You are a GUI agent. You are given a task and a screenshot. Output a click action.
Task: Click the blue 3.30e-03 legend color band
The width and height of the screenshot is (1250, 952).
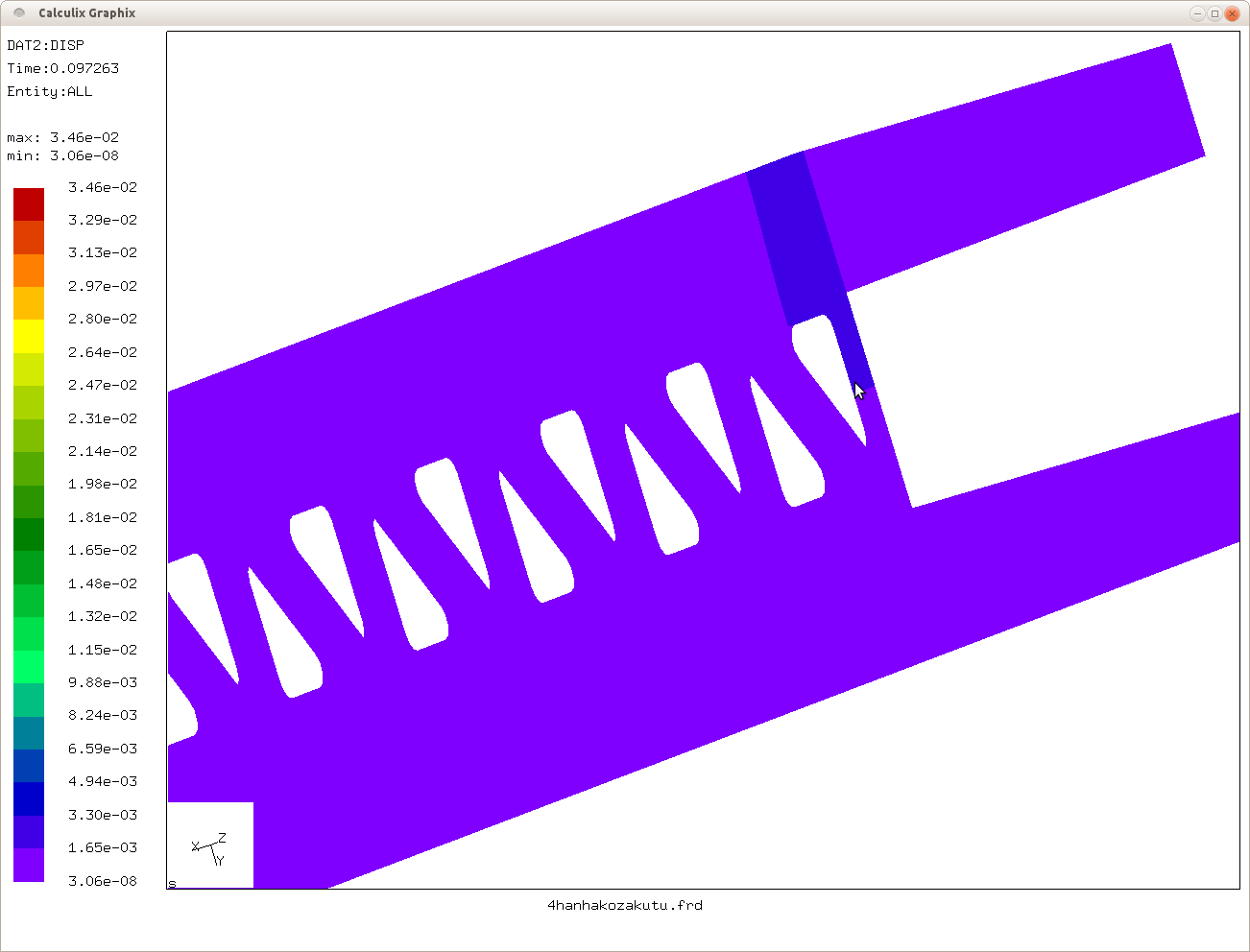(29, 799)
